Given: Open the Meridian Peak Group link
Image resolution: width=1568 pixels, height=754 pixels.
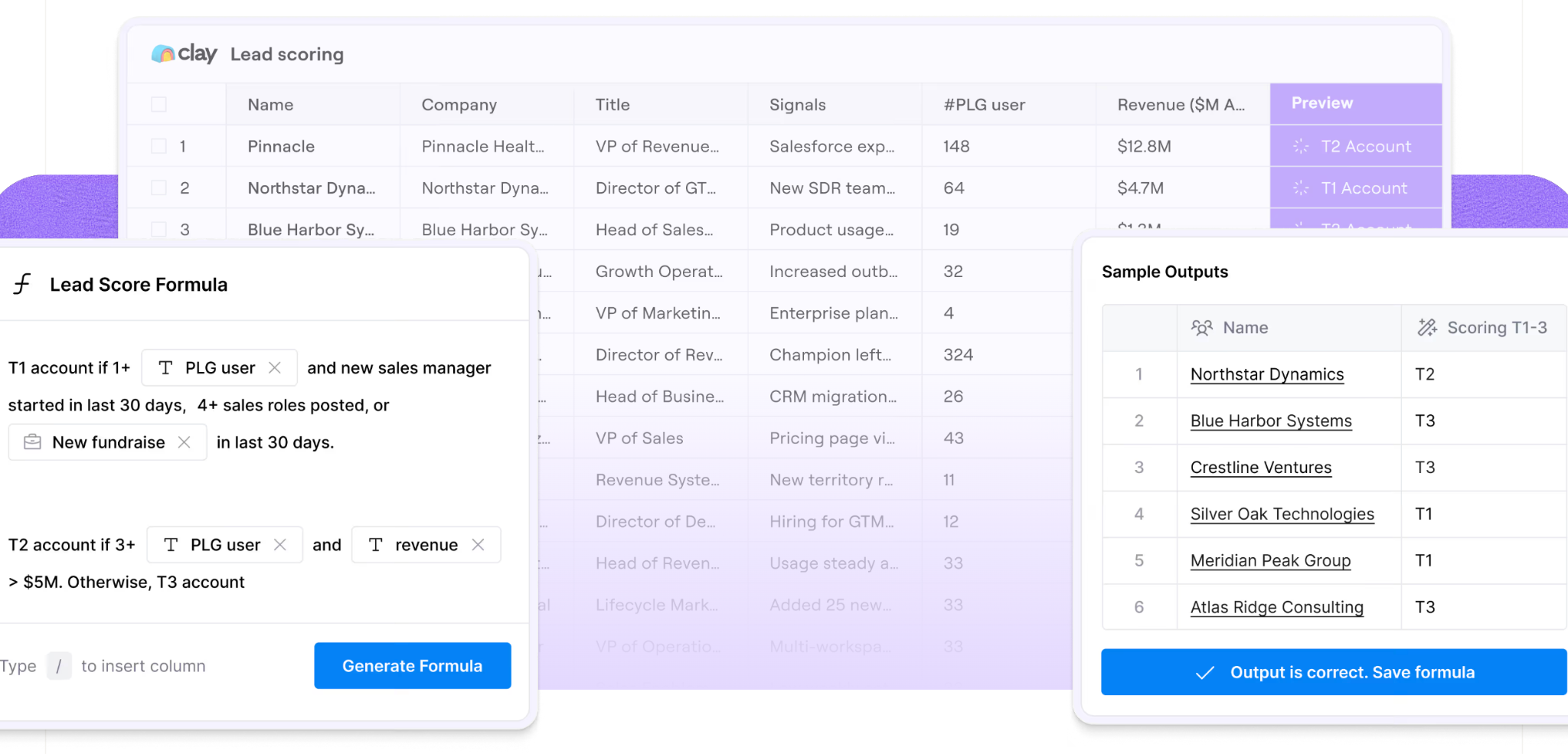Looking at the screenshot, I should pyautogui.click(x=1271, y=561).
